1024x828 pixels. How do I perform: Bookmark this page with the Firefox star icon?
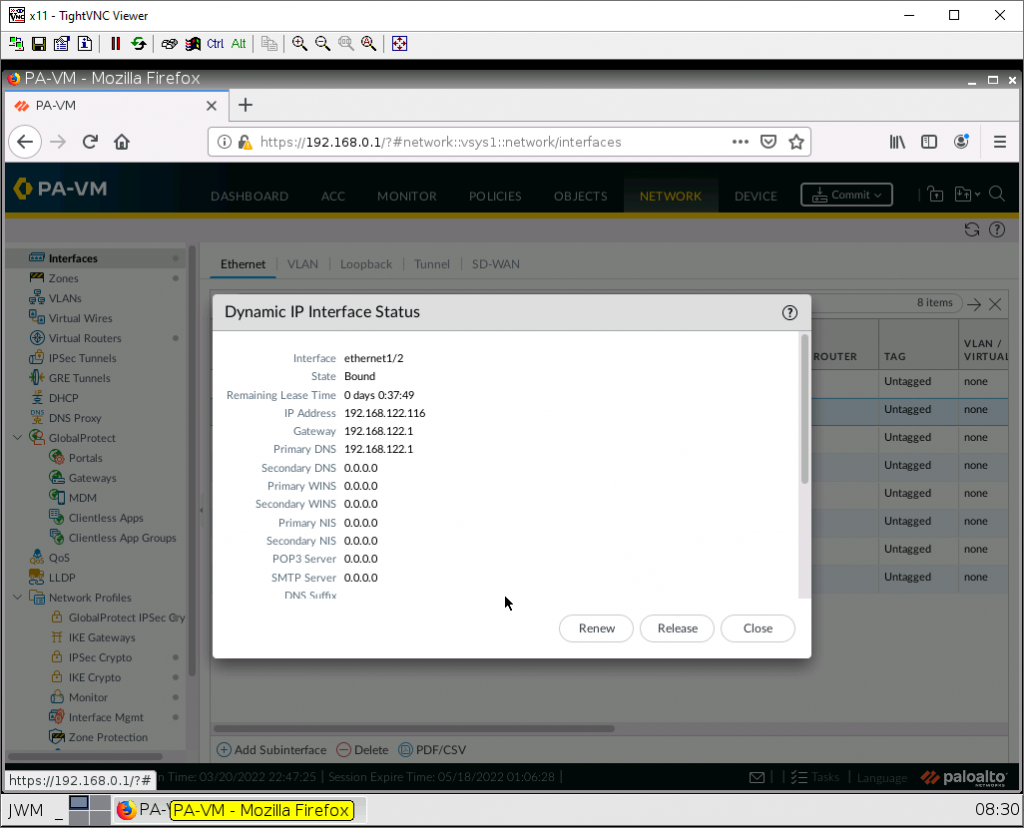pos(797,142)
